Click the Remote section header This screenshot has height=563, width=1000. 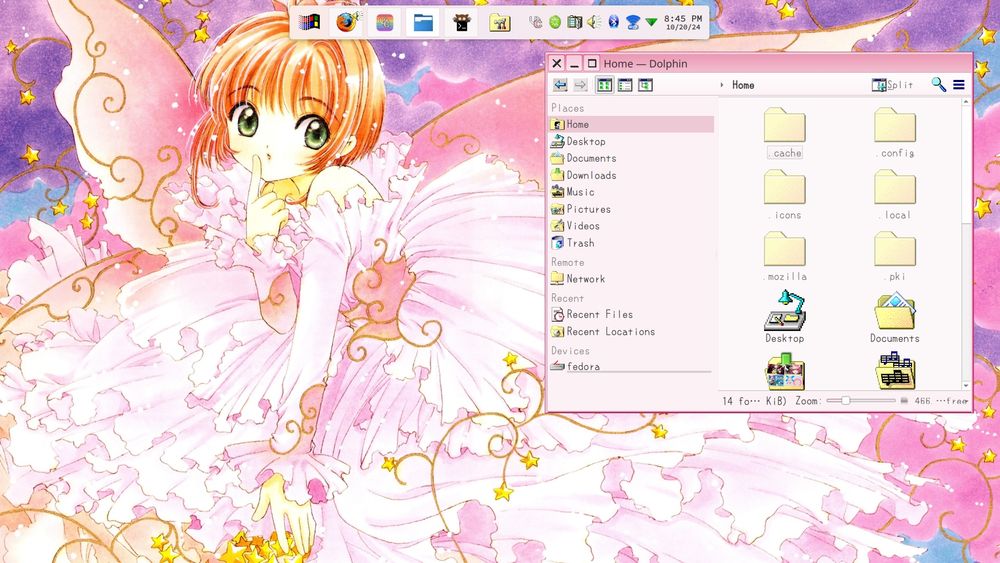568,262
